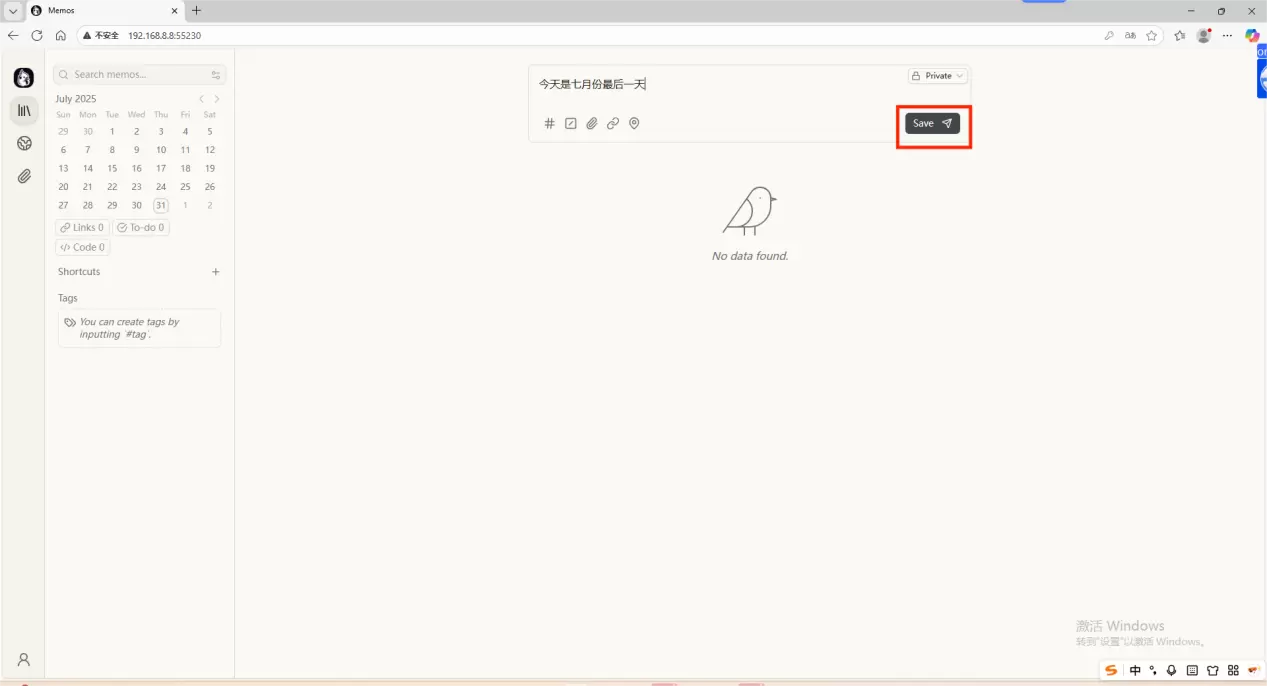The width and height of the screenshot is (1267, 686).
Task: Add a new shortcut with the plus button
Action: point(215,272)
